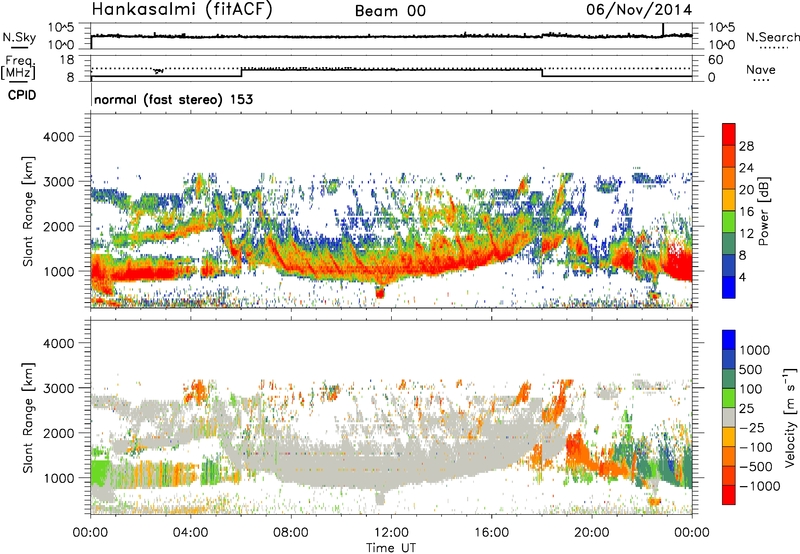Viewport: 800px width, 554px height.
Task: Click the gray segment of the velocity colorbar
Action: click(x=729, y=418)
